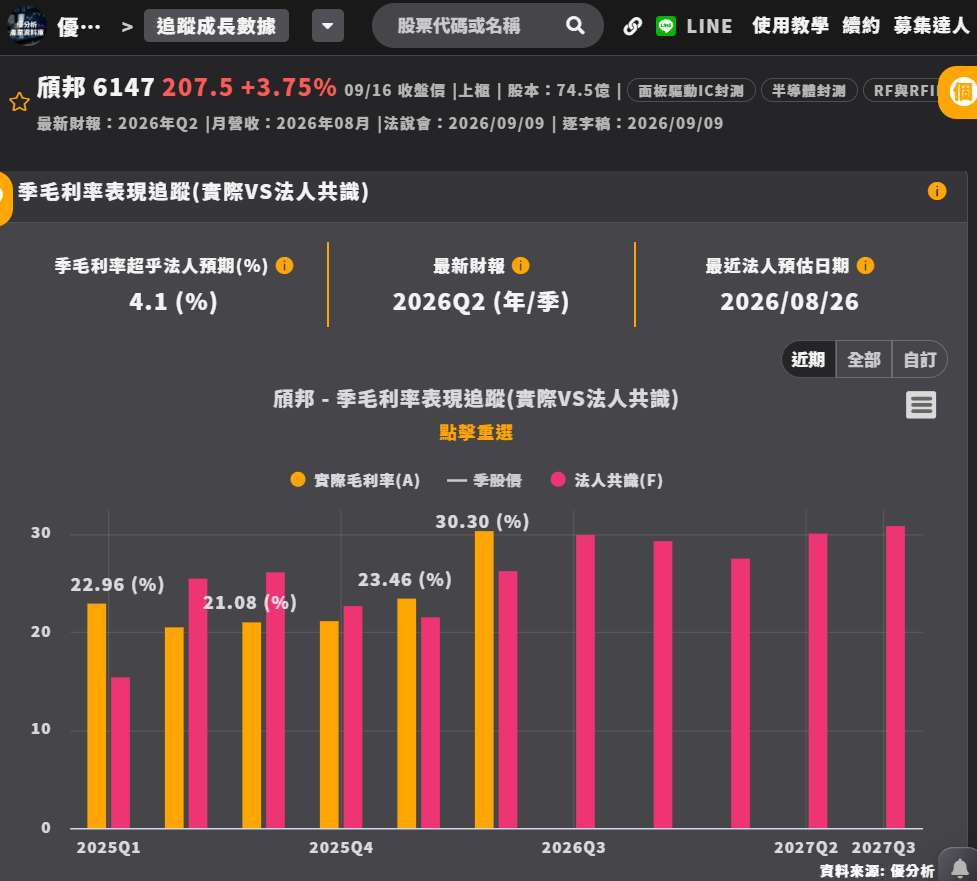This screenshot has width=977, height=881.
Task: Select the 全部 range tab
Action: (x=864, y=360)
